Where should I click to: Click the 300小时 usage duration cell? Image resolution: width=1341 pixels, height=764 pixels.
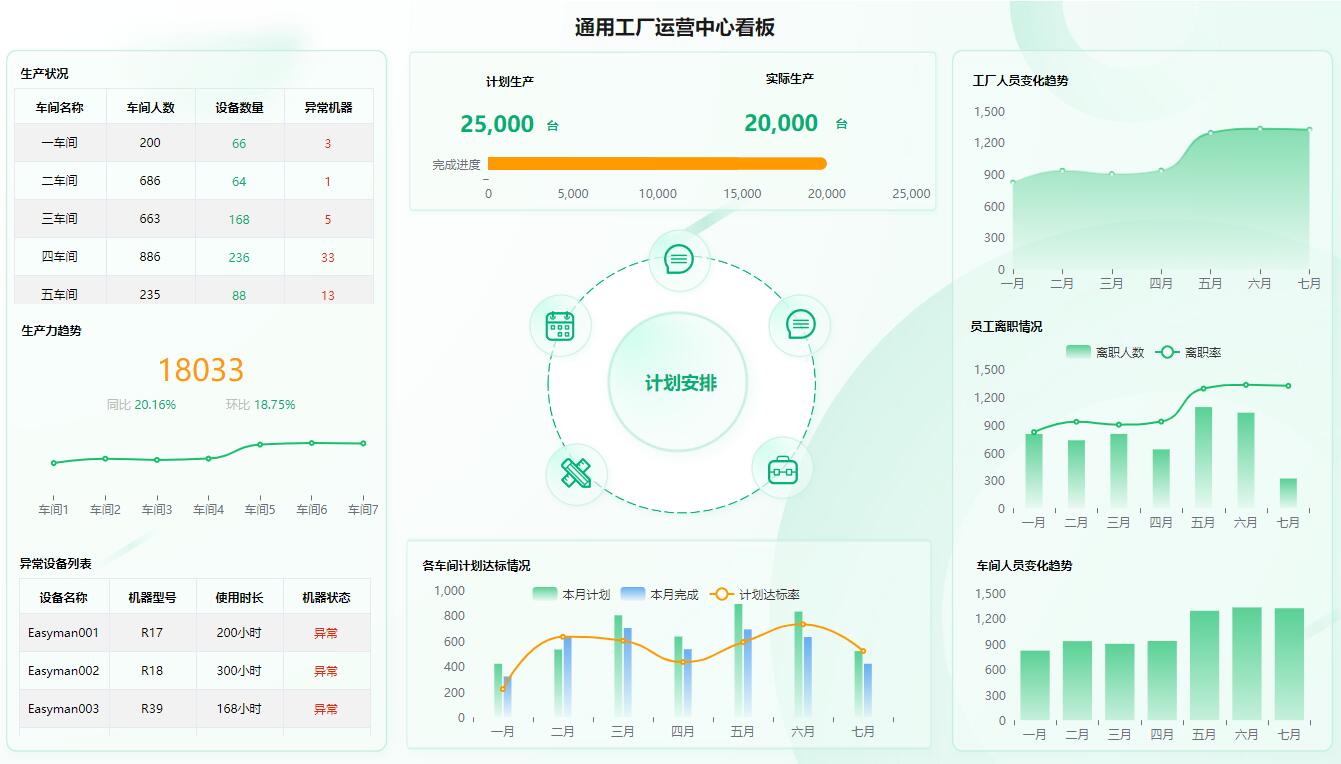[239, 671]
